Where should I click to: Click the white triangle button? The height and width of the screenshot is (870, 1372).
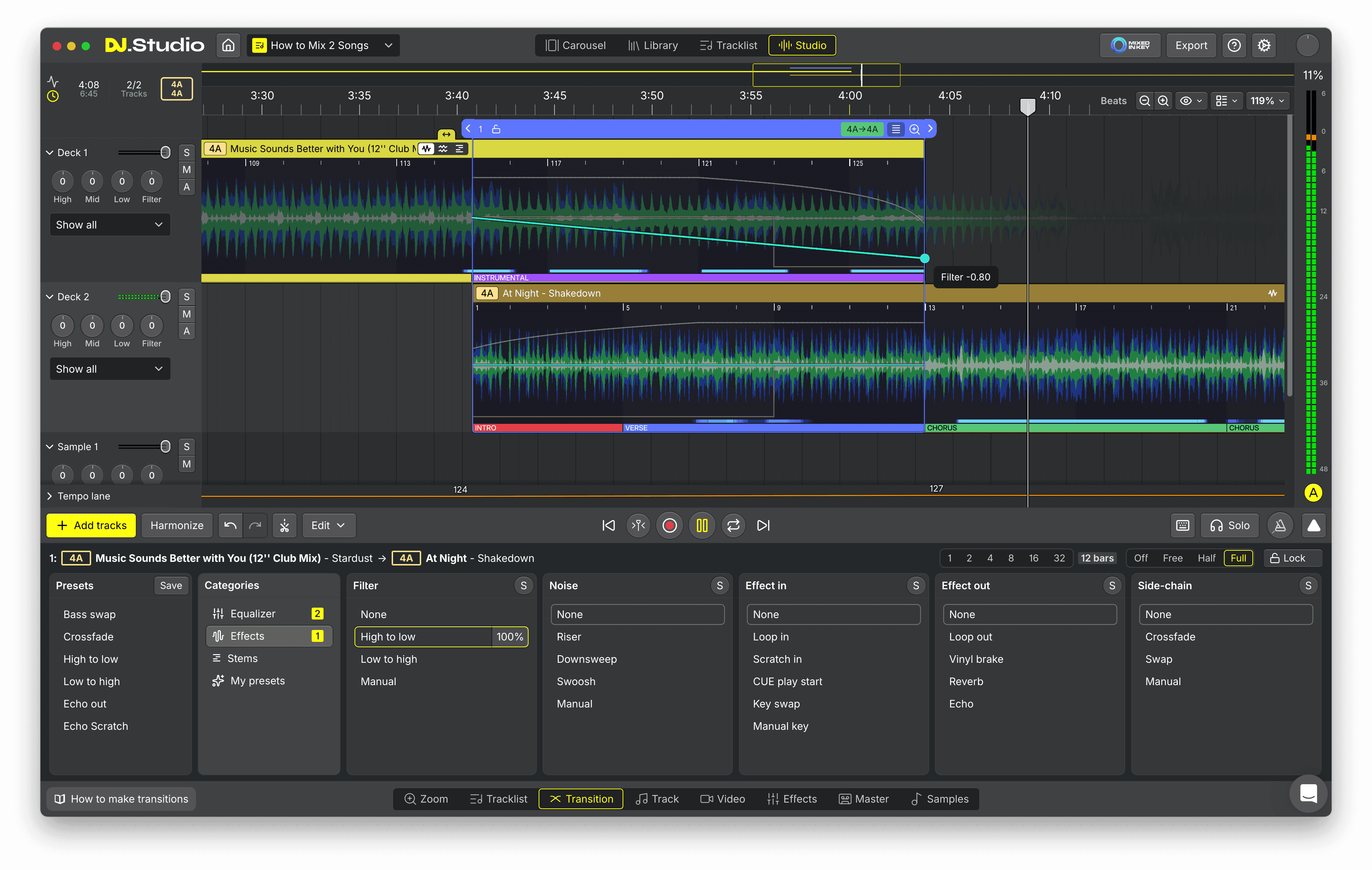pyautogui.click(x=1313, y=525)
